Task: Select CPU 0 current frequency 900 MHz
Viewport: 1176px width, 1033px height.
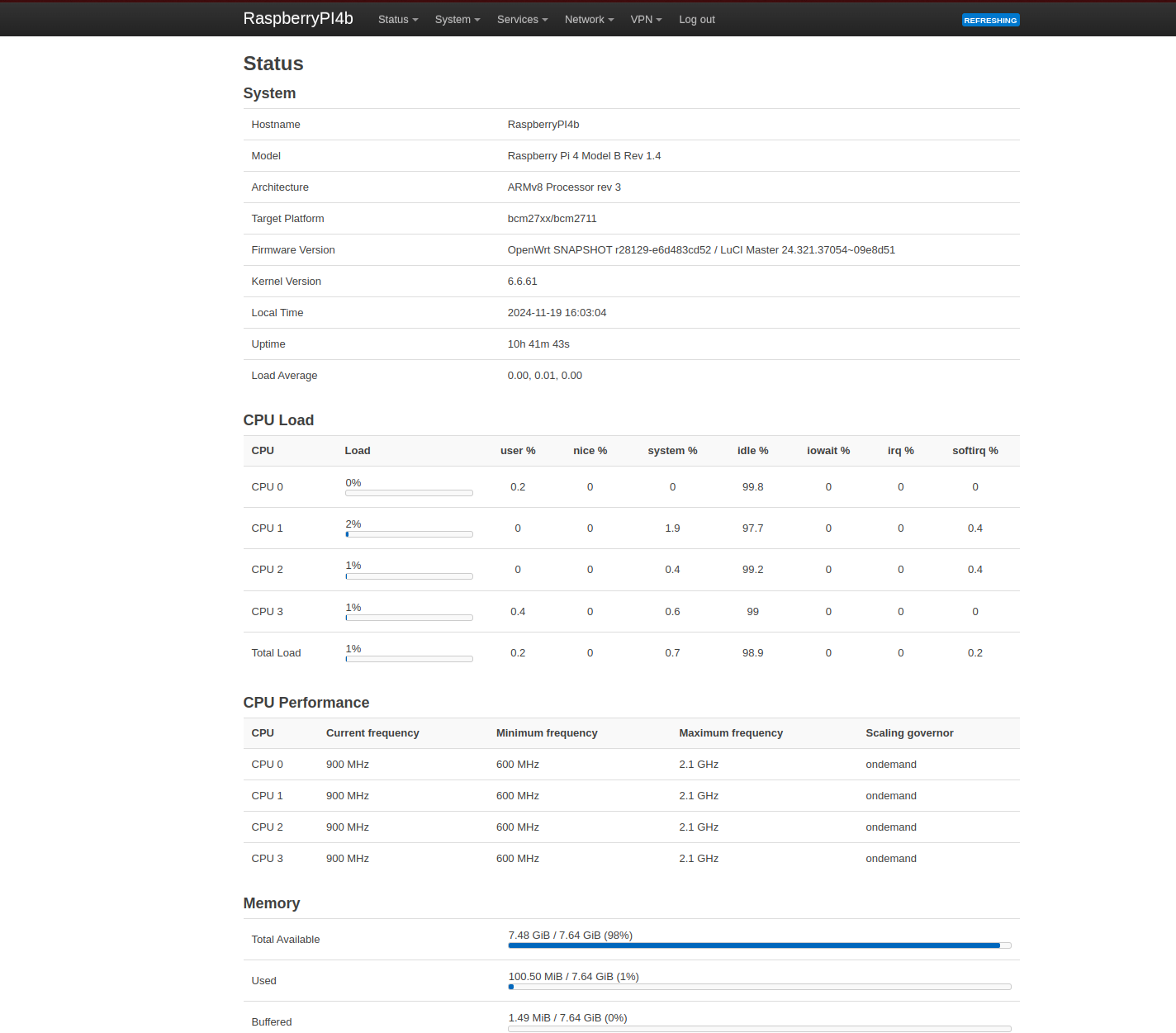Action: [x=348, y=765]
